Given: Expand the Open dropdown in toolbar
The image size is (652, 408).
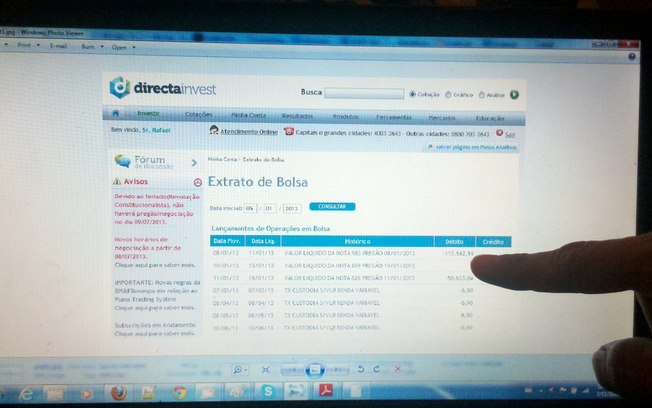Looking at the screenshot, I should click(x=123, y=47).
